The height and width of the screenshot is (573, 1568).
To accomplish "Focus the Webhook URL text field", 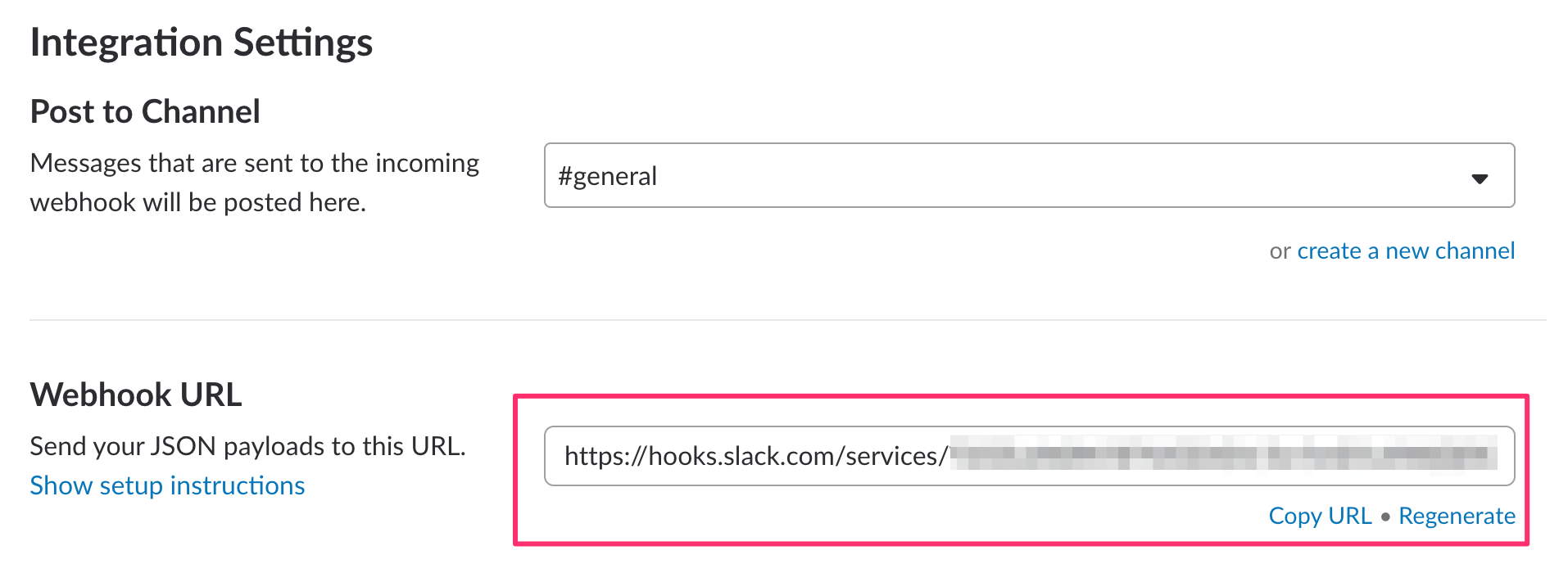I will pyautogui.click(x=1029, y=456).
